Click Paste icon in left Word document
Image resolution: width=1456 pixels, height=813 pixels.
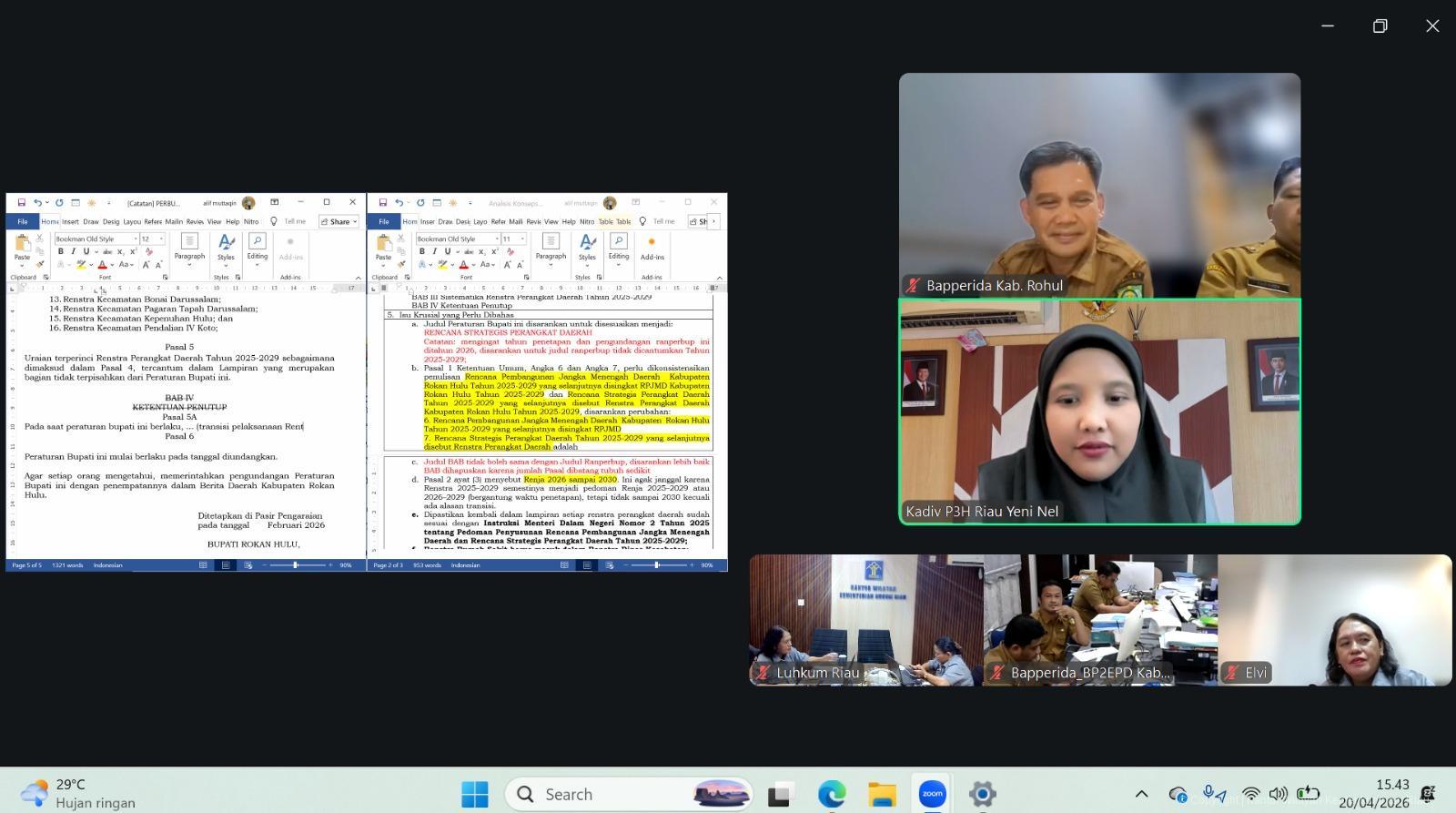coord(22,245)
